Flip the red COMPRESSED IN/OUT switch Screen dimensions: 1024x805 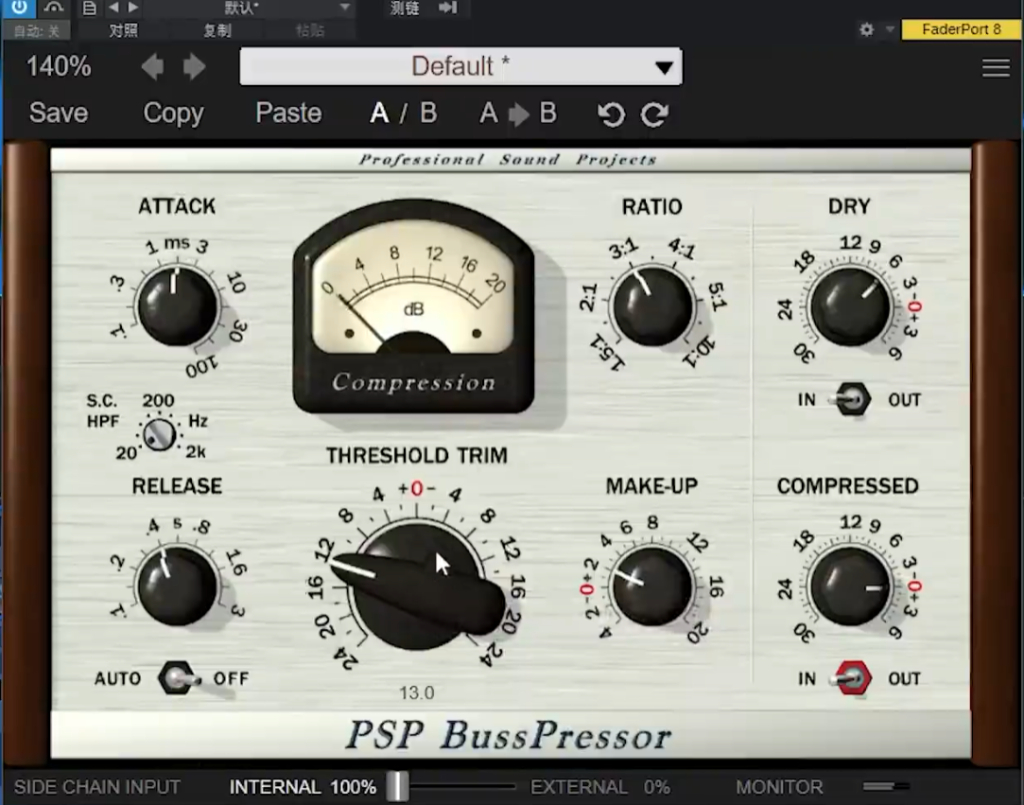click(x=852, y=678)
